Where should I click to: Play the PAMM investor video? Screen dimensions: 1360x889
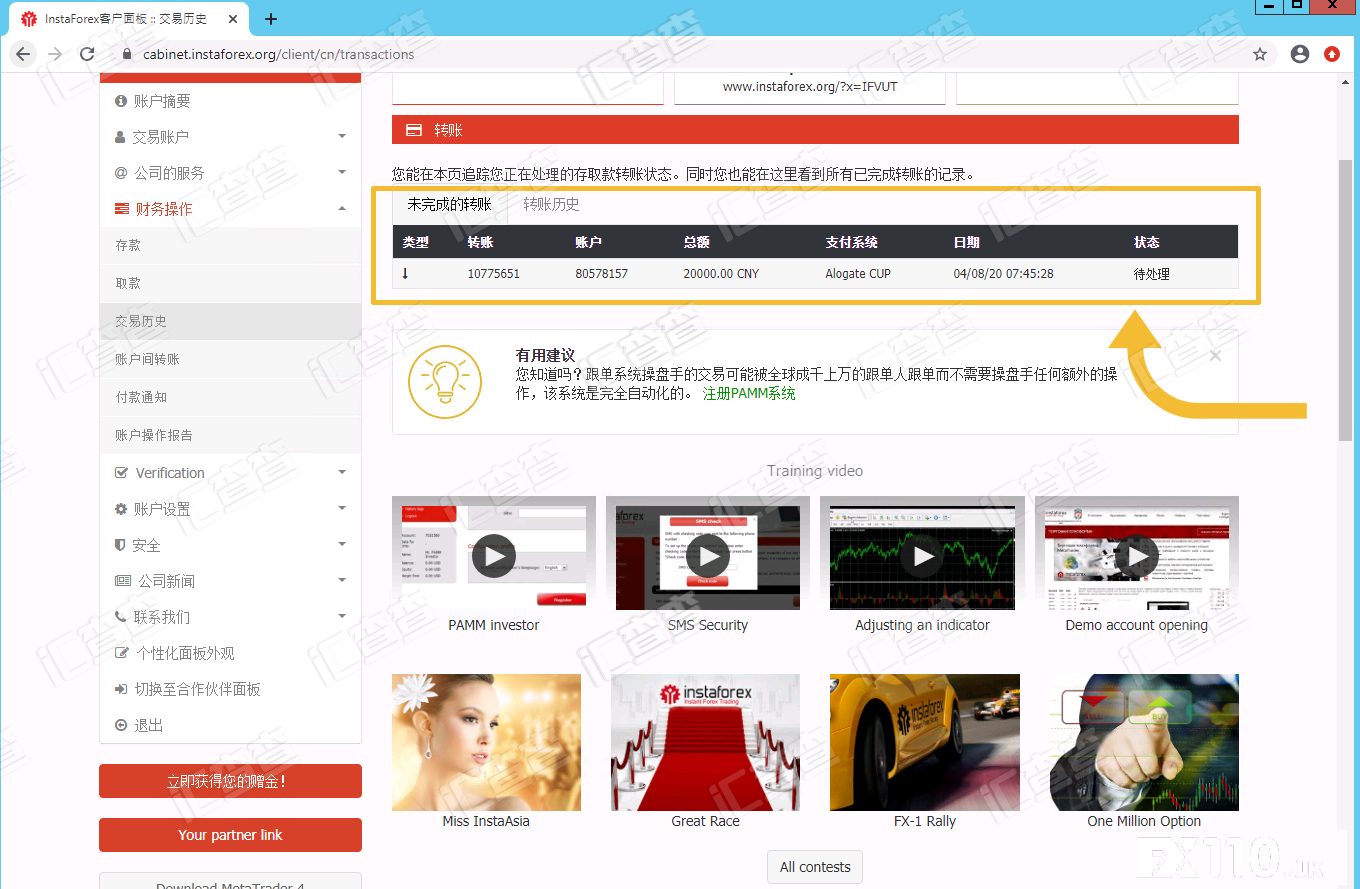(x=494, y=554)
